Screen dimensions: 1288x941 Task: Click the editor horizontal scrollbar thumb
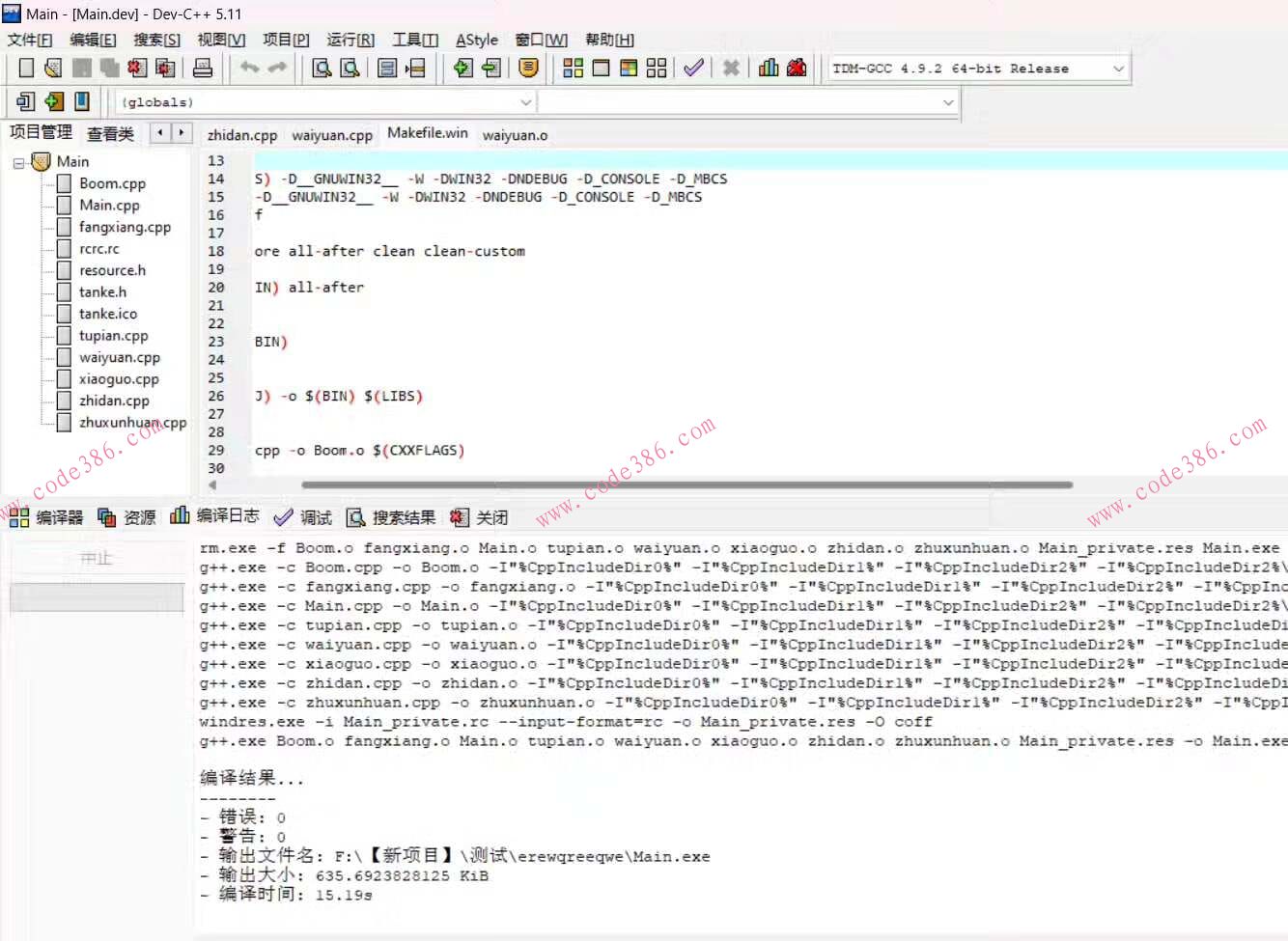(686, 484)
